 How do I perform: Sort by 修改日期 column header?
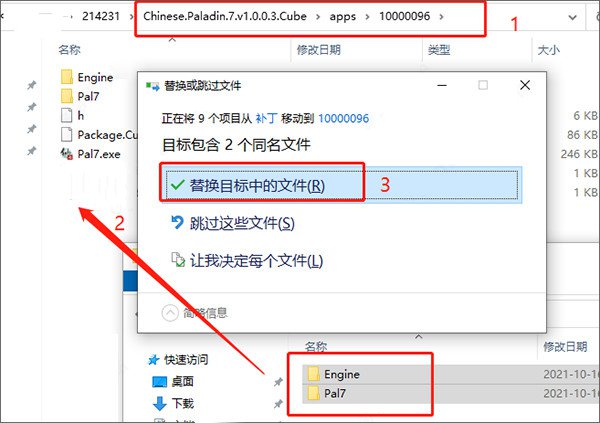pos(318,50)
